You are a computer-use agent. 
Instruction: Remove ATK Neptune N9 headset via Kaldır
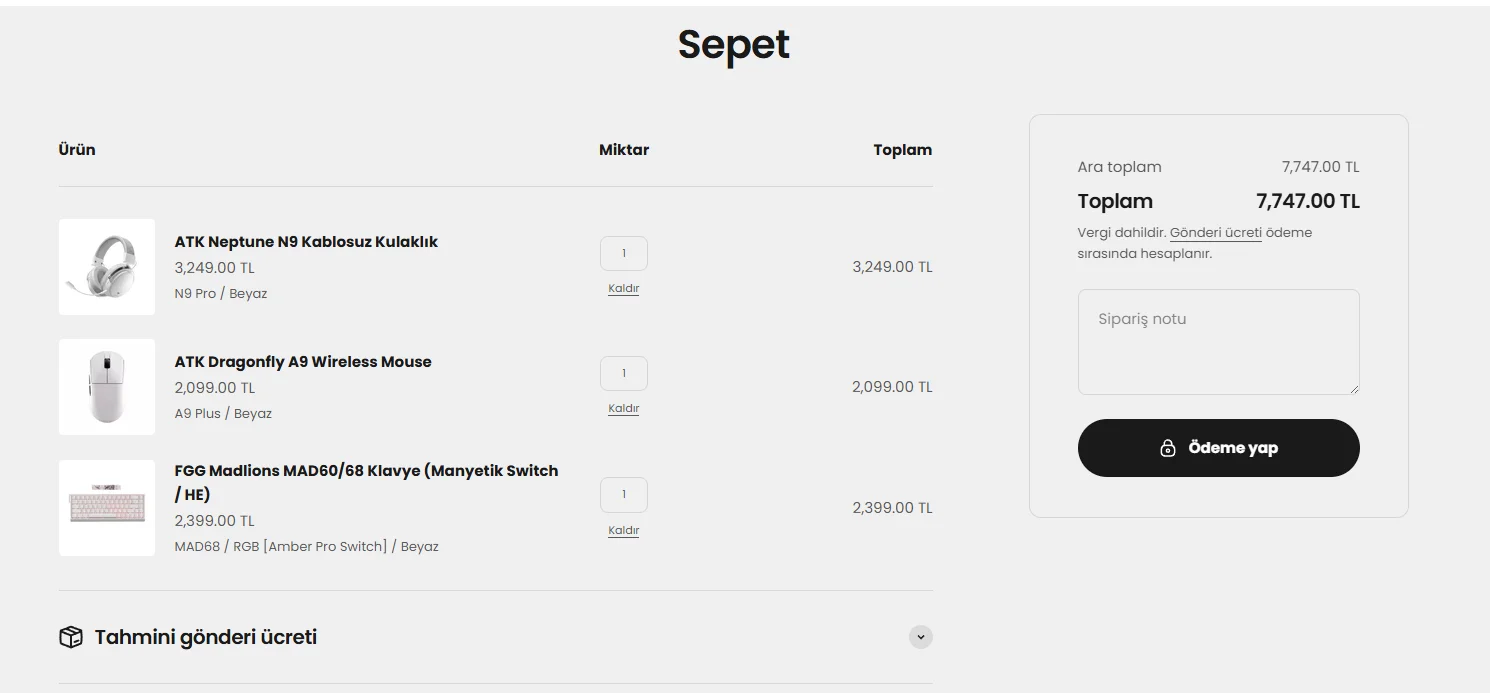(x=624, y=289)
